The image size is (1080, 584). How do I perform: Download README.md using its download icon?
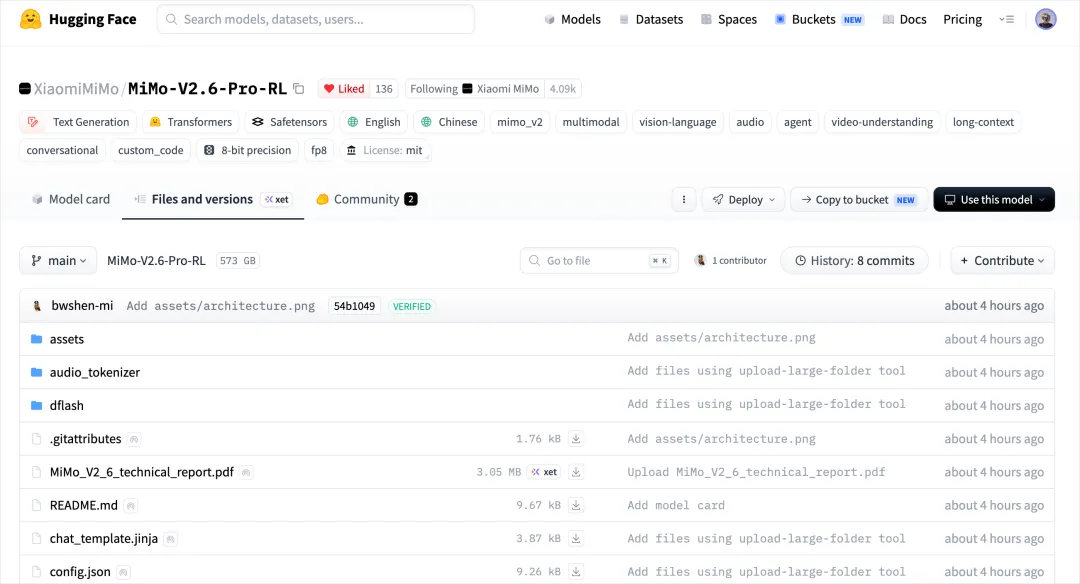577,505
